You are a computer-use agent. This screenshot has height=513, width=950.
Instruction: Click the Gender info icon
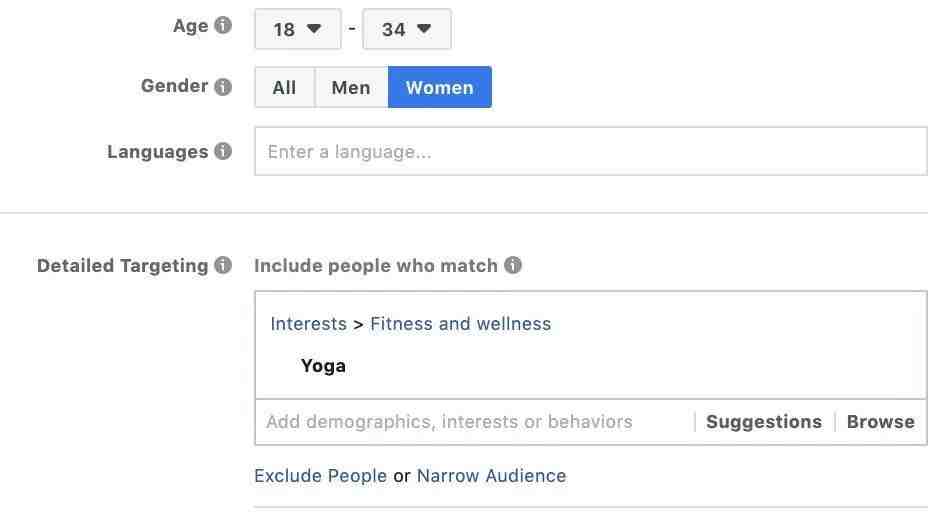coord(223,87)
